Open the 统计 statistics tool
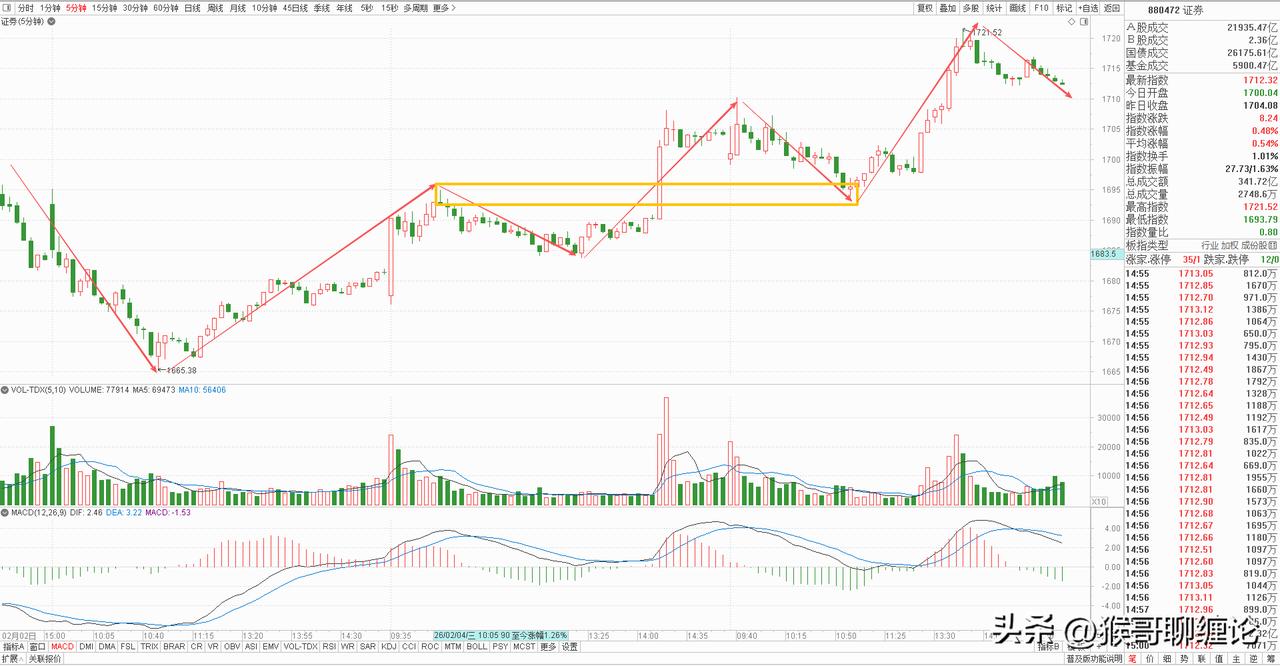Image resolution: width=1280 pixels, height=666 pixels. (994, 7)
